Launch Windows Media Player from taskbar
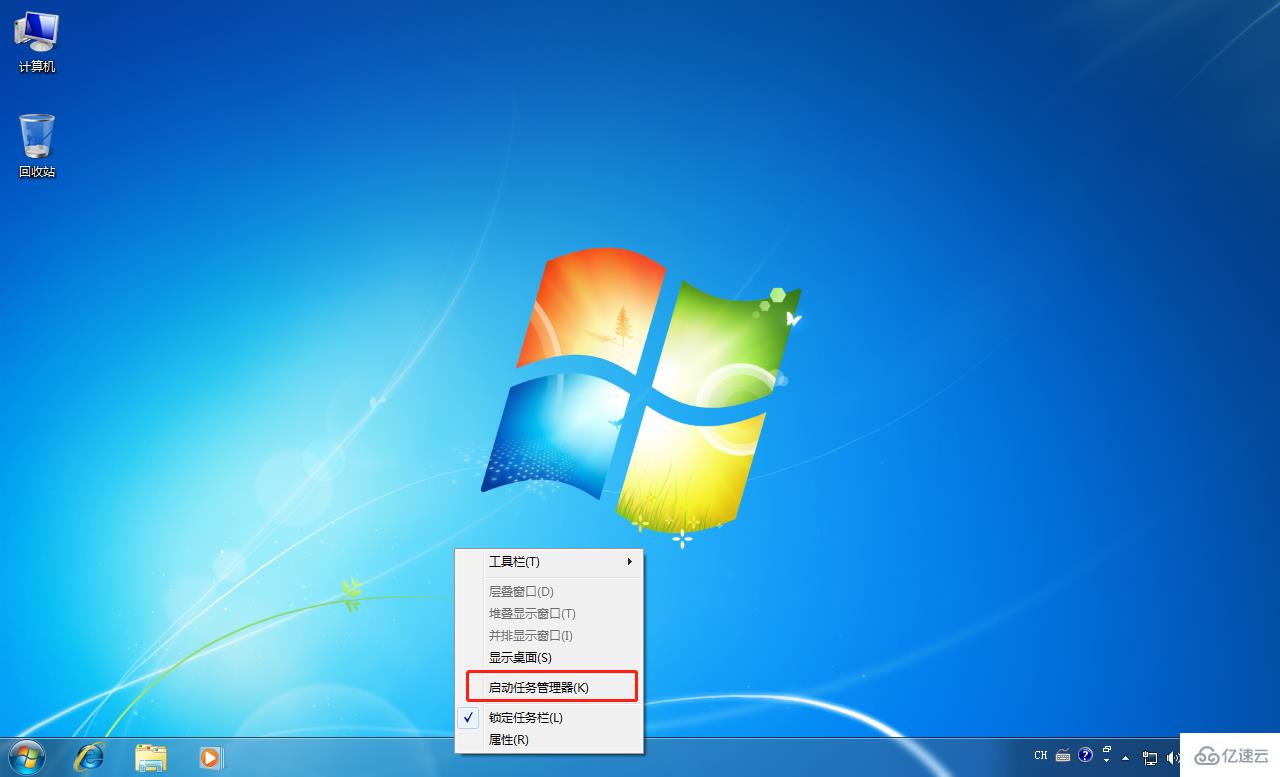 (211, 757)
